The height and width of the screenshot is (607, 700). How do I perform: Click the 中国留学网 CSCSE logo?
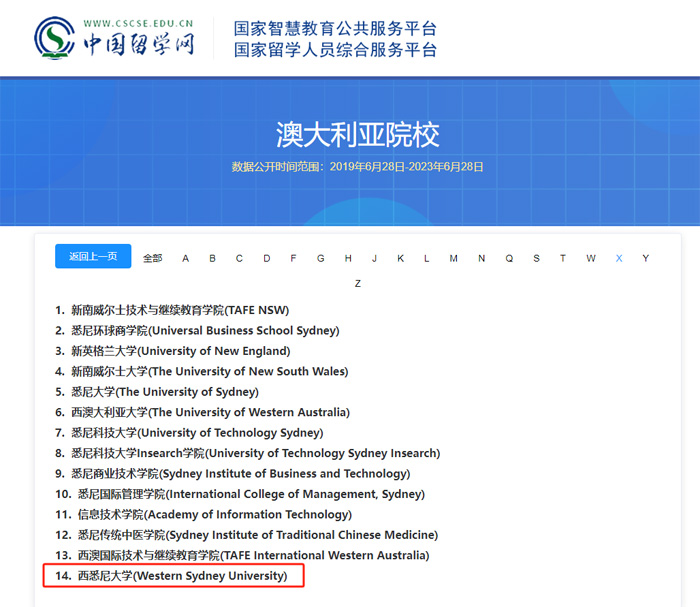point(115,38)
